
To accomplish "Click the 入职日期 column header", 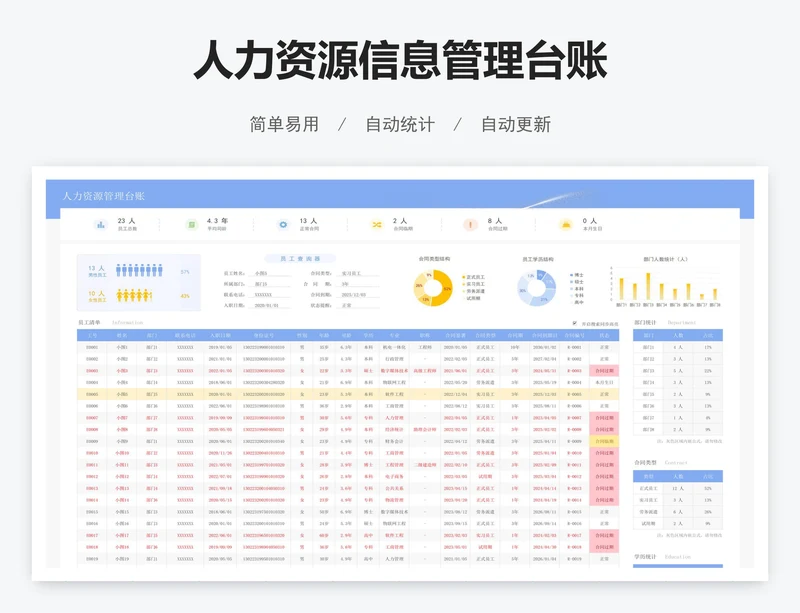I will pyautogui.click(x=220, y=335).
